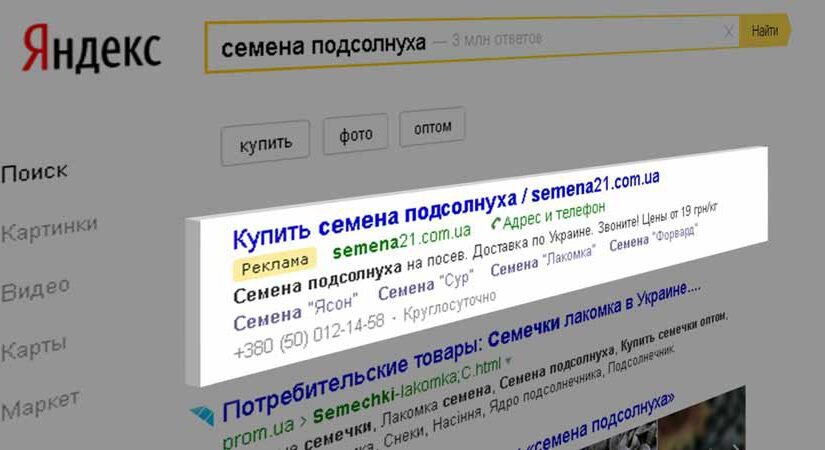Click the ad description about Доставка по Украине

[476, 253]
